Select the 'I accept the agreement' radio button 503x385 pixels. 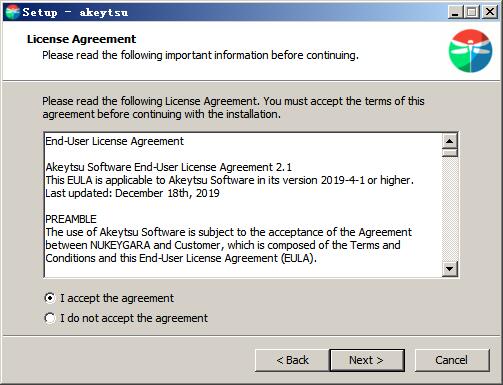point(50,298)
